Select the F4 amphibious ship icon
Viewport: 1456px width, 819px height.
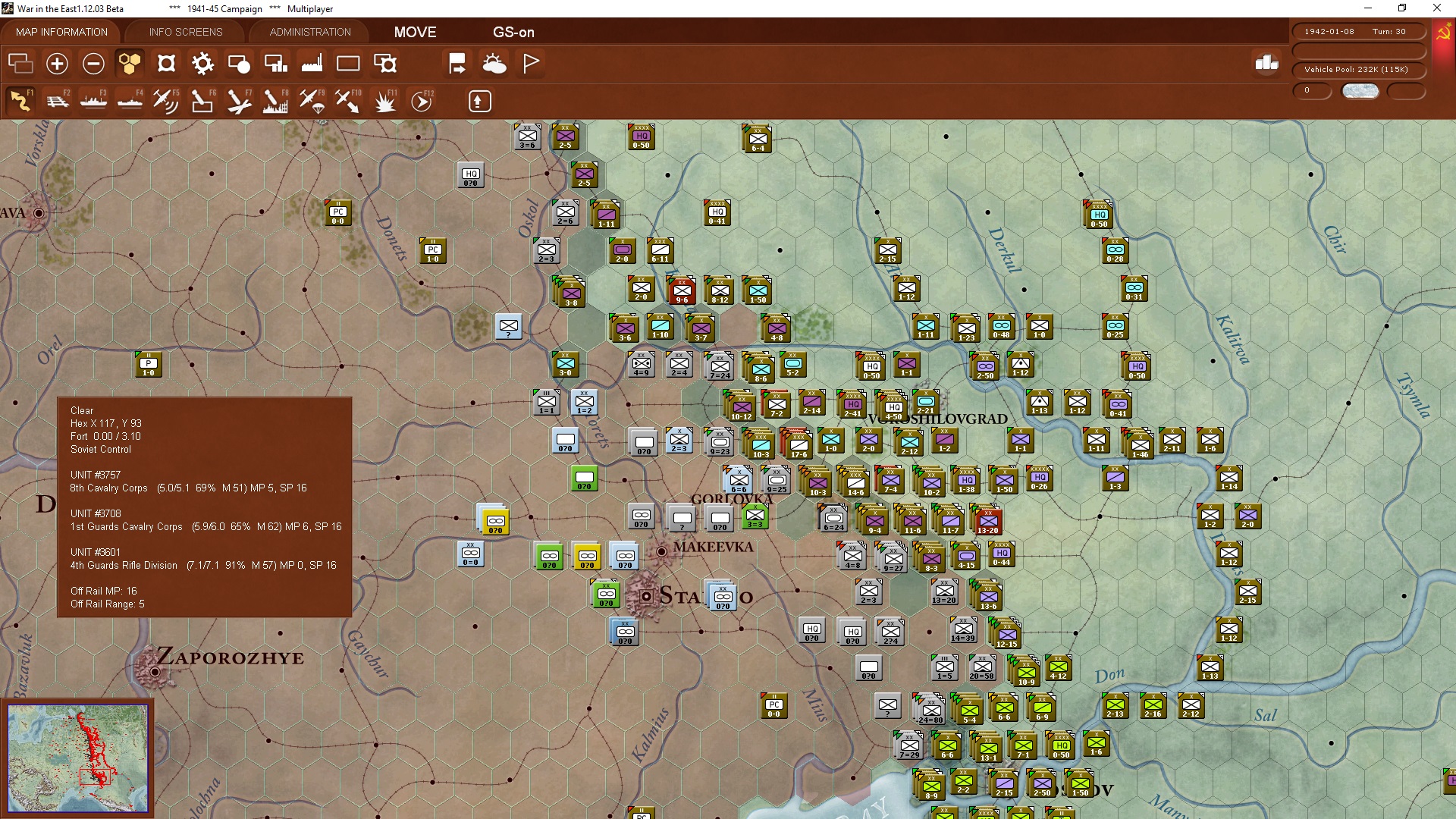[x=130, y=101]
